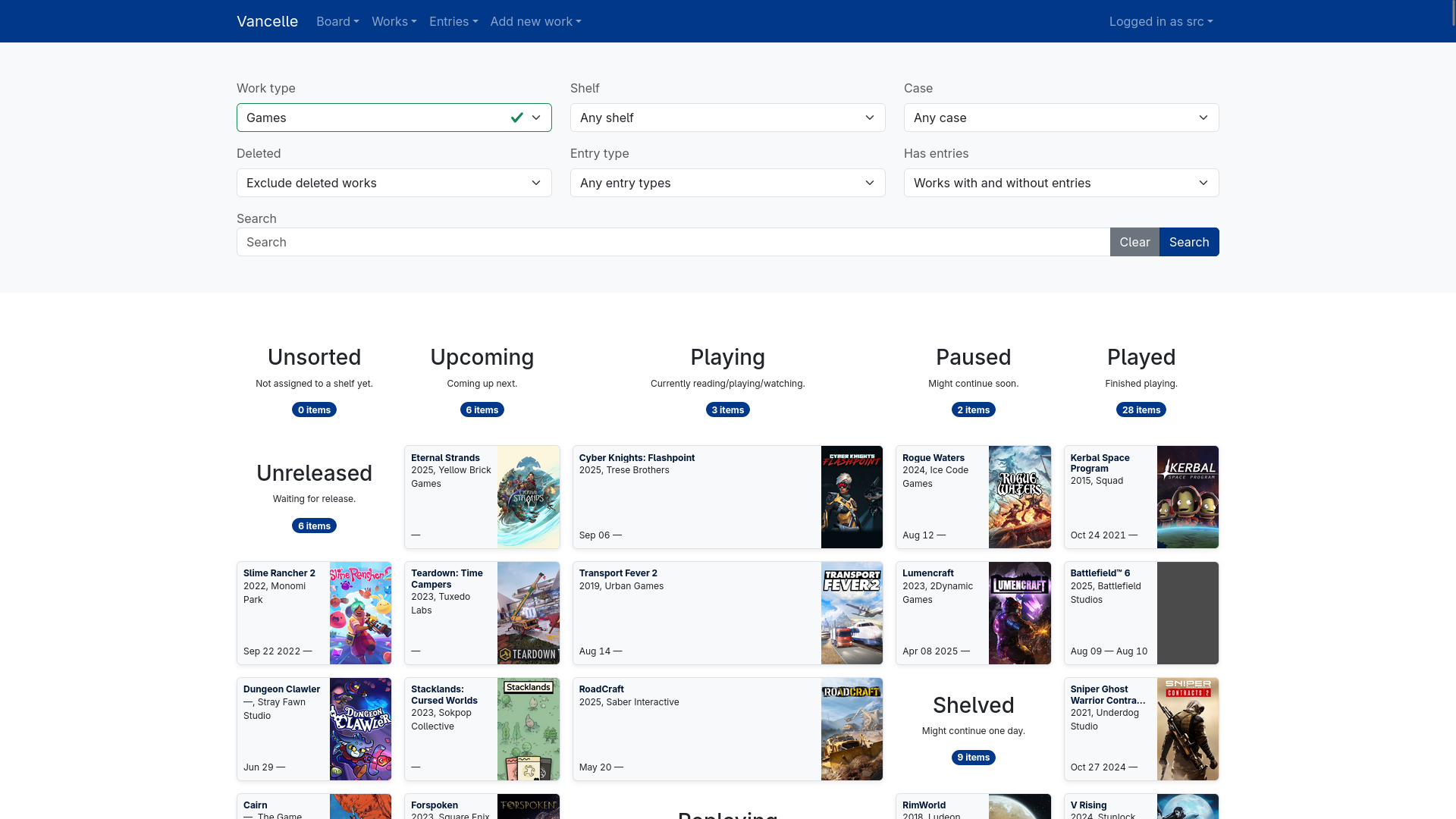Viewport: 1456px width, 819px height.
Task: Open Dungeon Clawler cover art
Action: pyautogui.click(x=360, y=729)
